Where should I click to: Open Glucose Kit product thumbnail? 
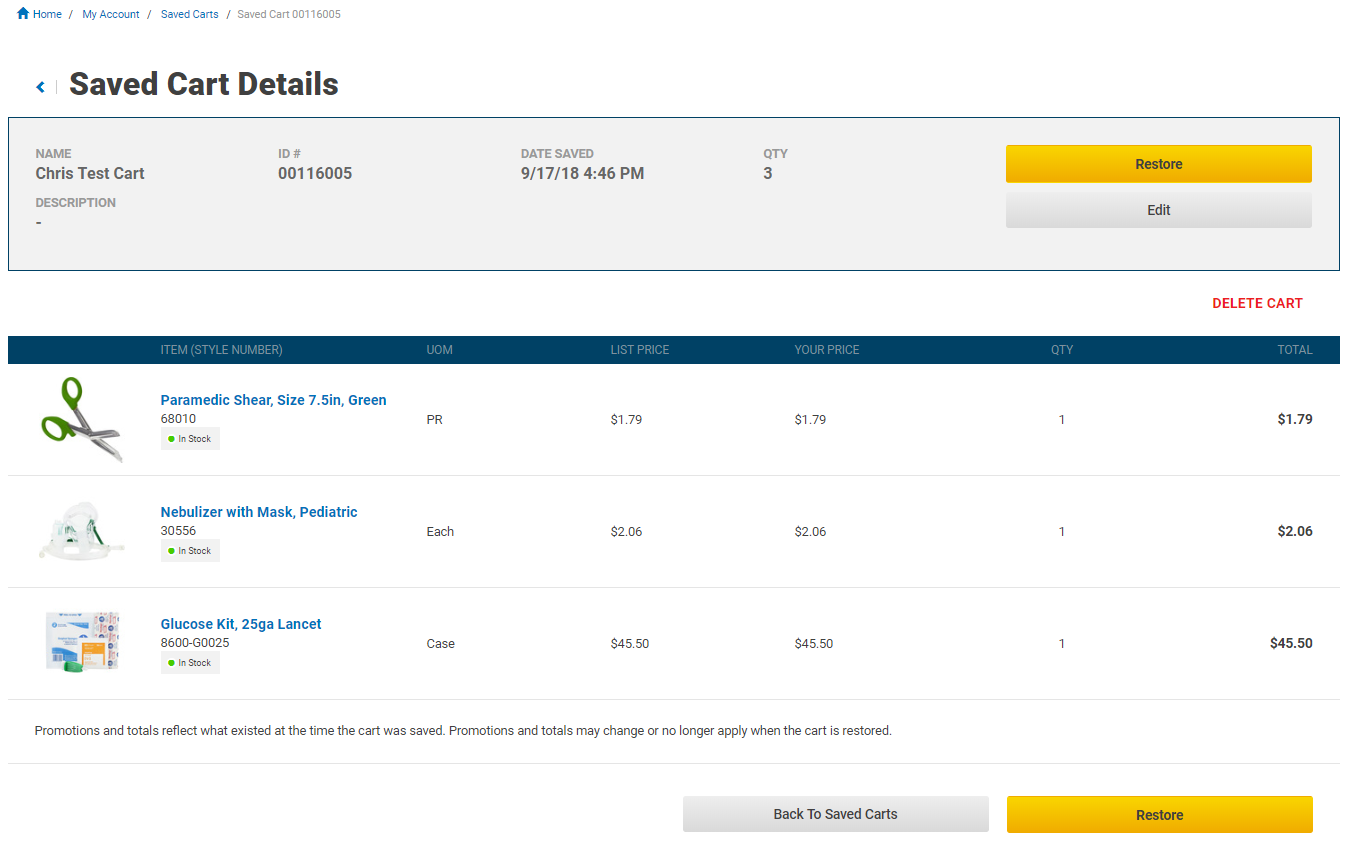tap(83, 643)
